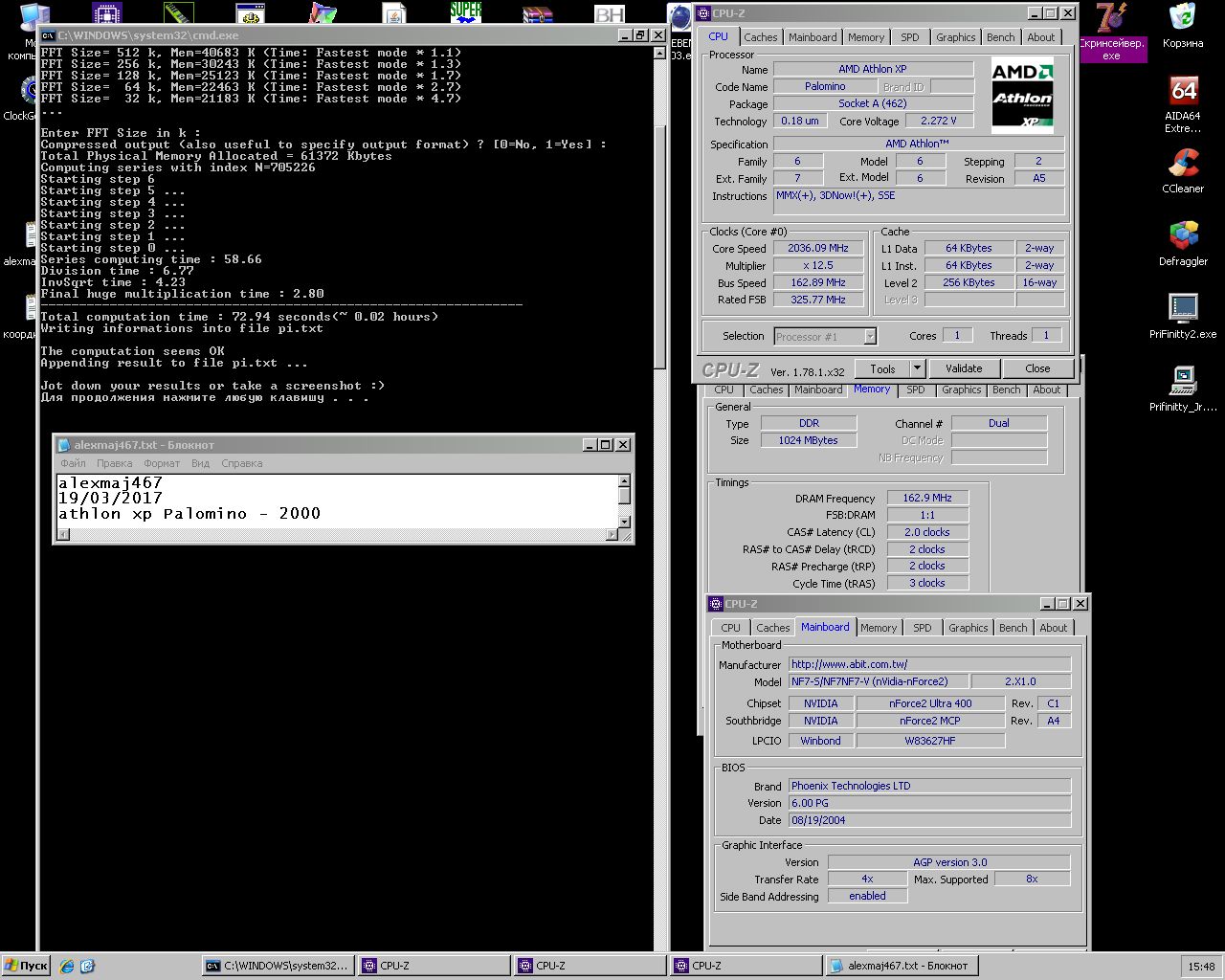
Task: Open the SUPER Pi desktop icon
Action: [x=466, y=12]
